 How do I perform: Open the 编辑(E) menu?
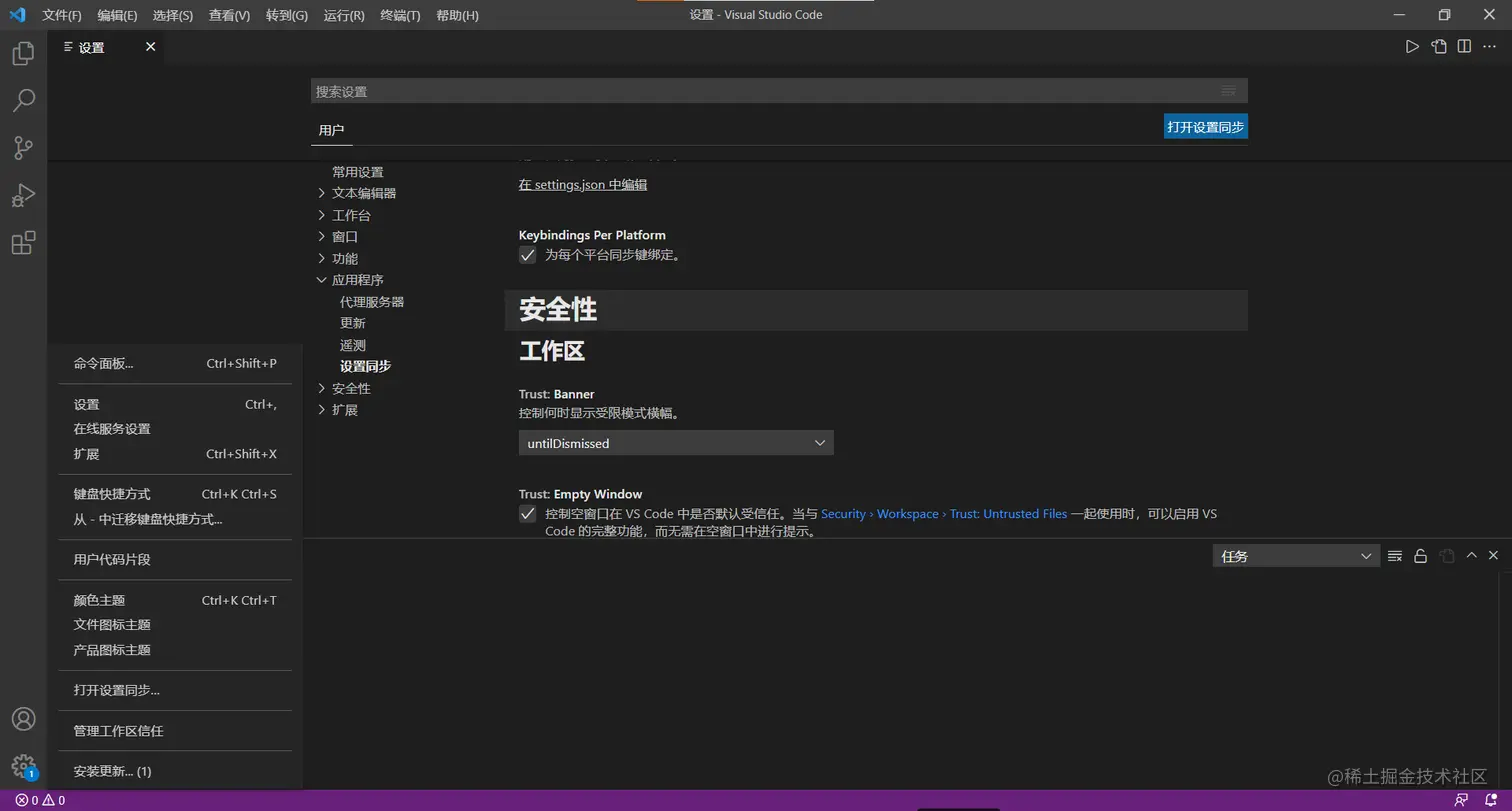[x=117, y=15]
